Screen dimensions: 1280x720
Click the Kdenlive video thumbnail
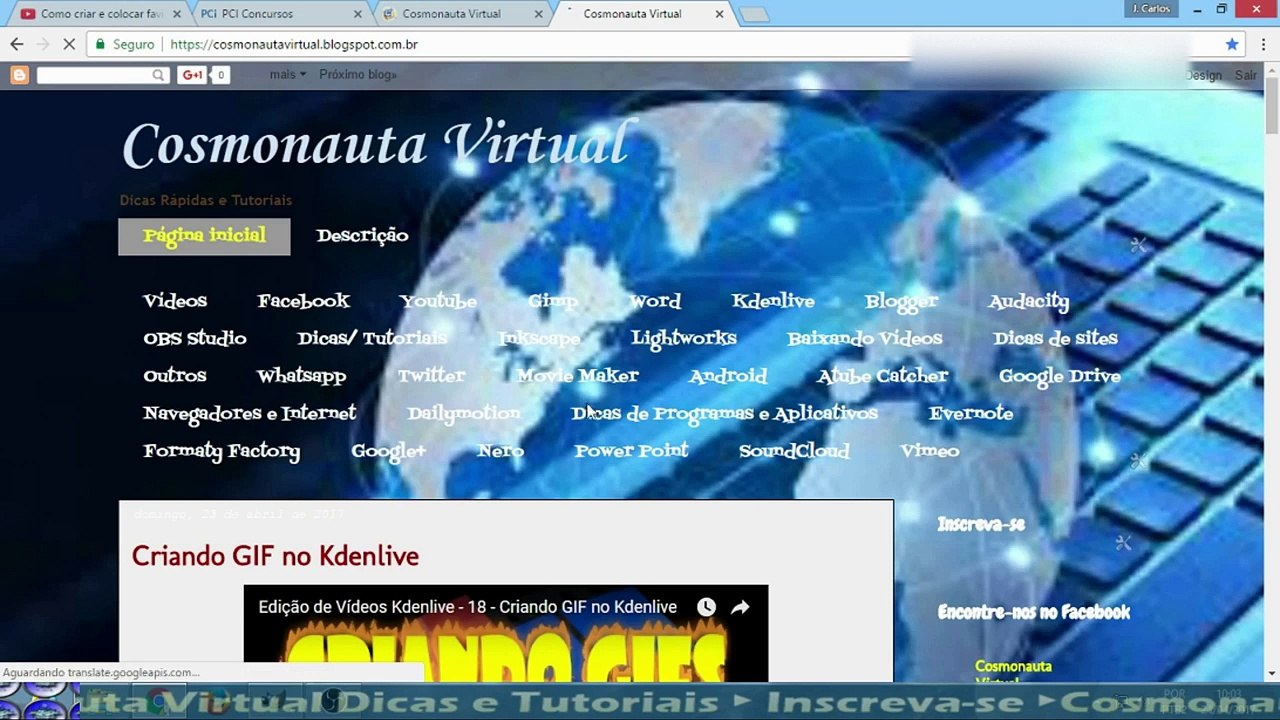pyautogui.click(x=506, y=634)
